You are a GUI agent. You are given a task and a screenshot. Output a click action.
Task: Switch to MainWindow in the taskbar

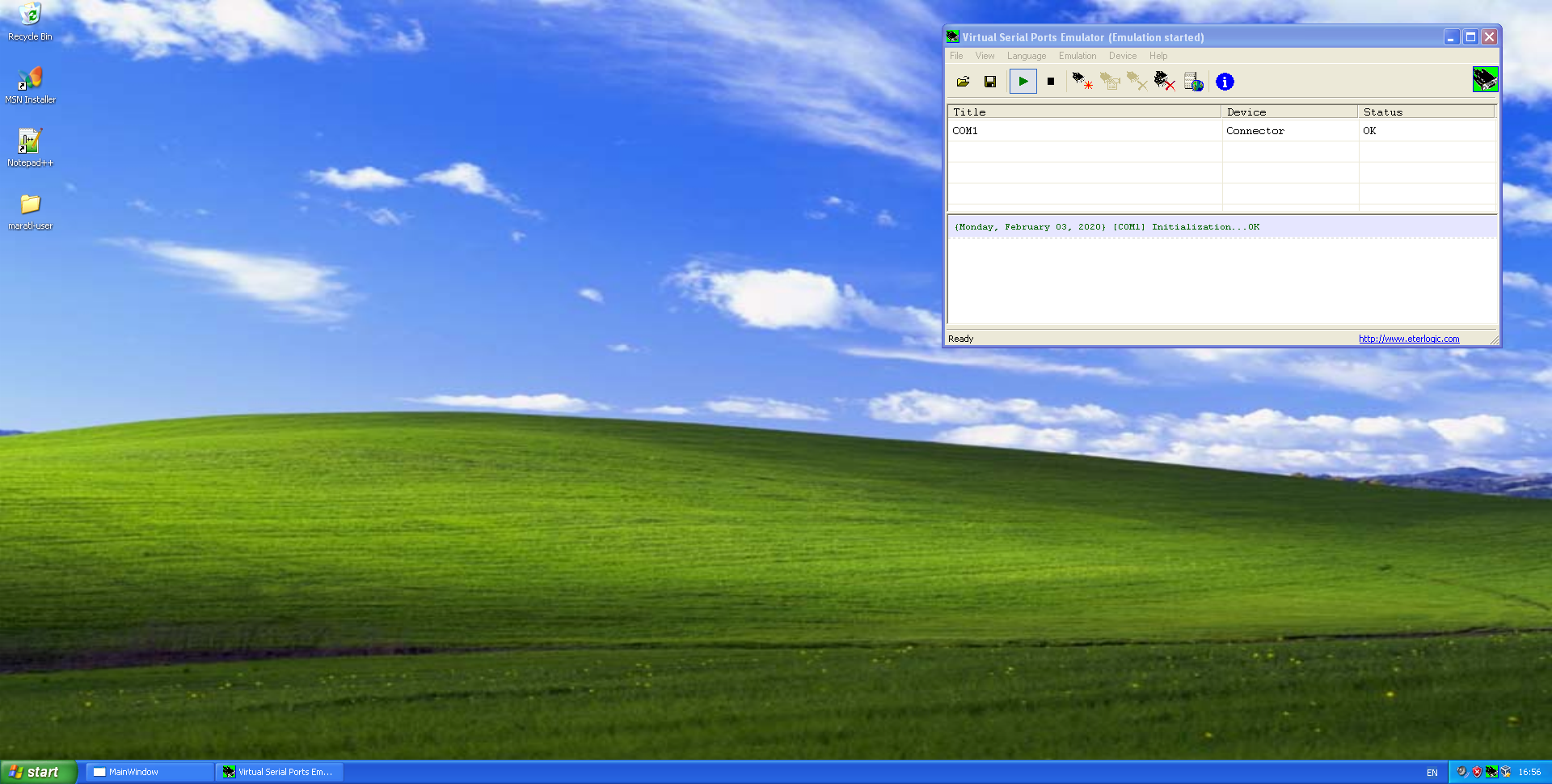[x=150, y=772]
